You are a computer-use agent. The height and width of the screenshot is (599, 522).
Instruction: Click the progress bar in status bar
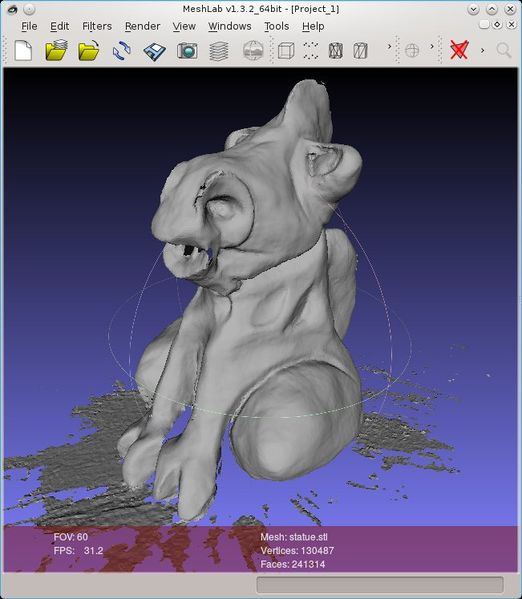[x=380, y=585]
